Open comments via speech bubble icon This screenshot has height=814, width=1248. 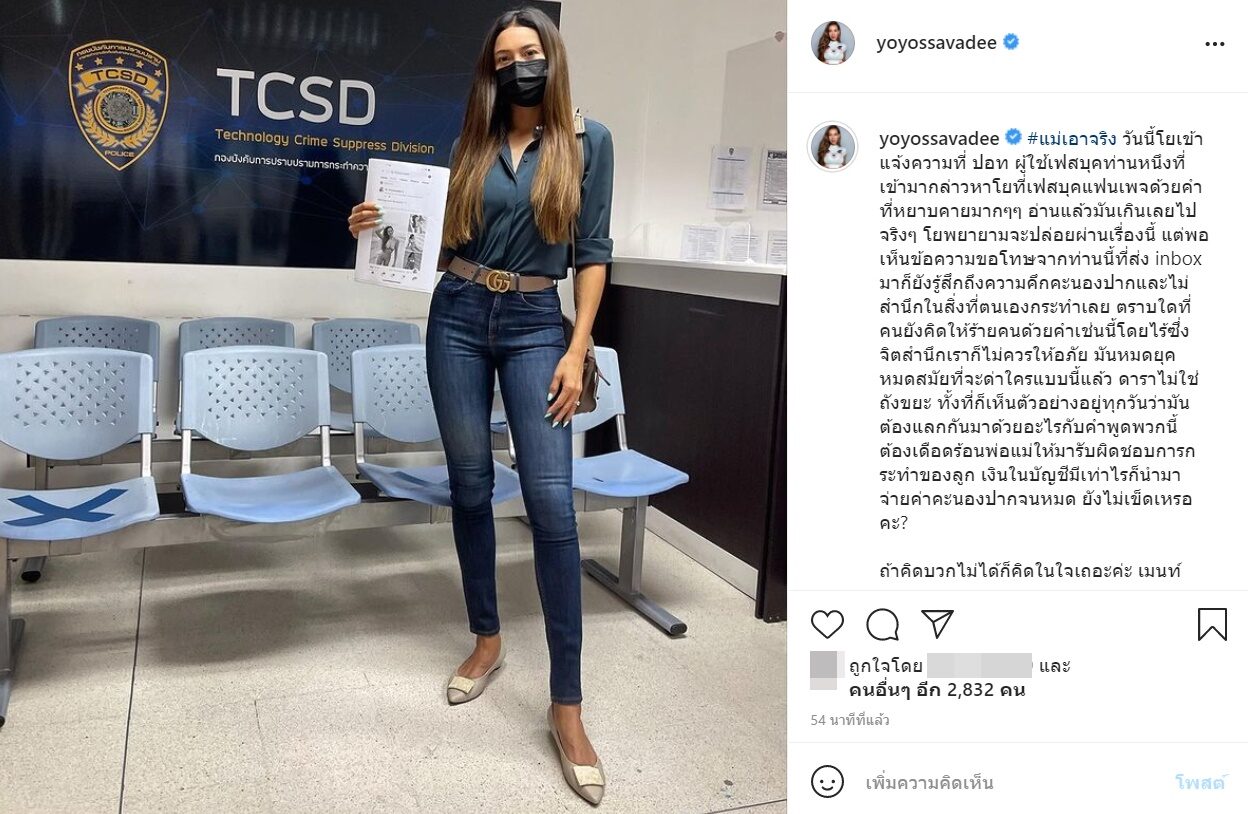click(x=882, y=624)
